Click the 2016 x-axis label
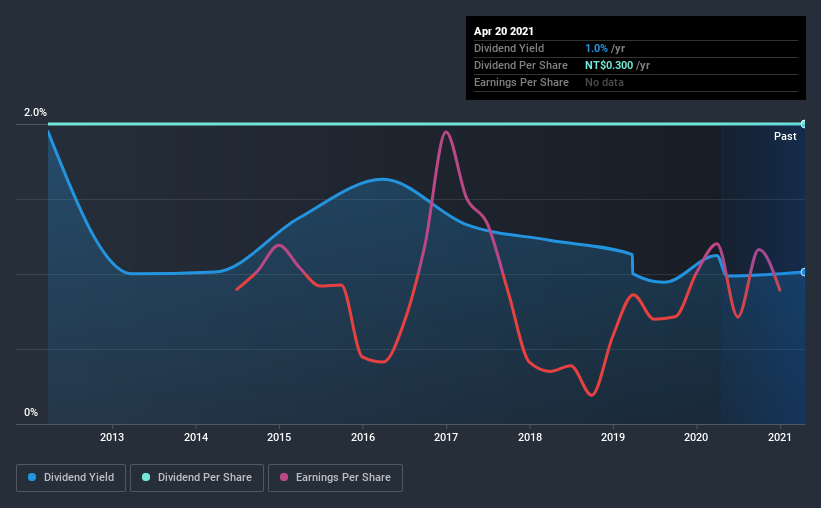821x508 pixels. (x=363, y=437)
